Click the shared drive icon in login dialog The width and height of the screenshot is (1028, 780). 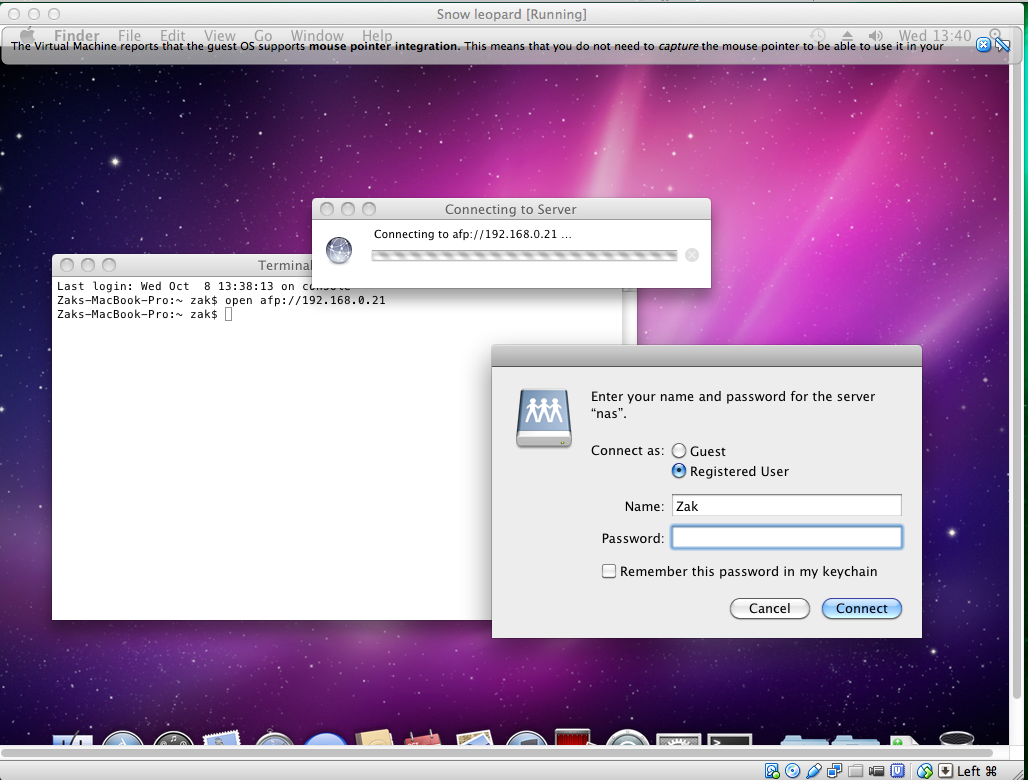tap(544, 418)
